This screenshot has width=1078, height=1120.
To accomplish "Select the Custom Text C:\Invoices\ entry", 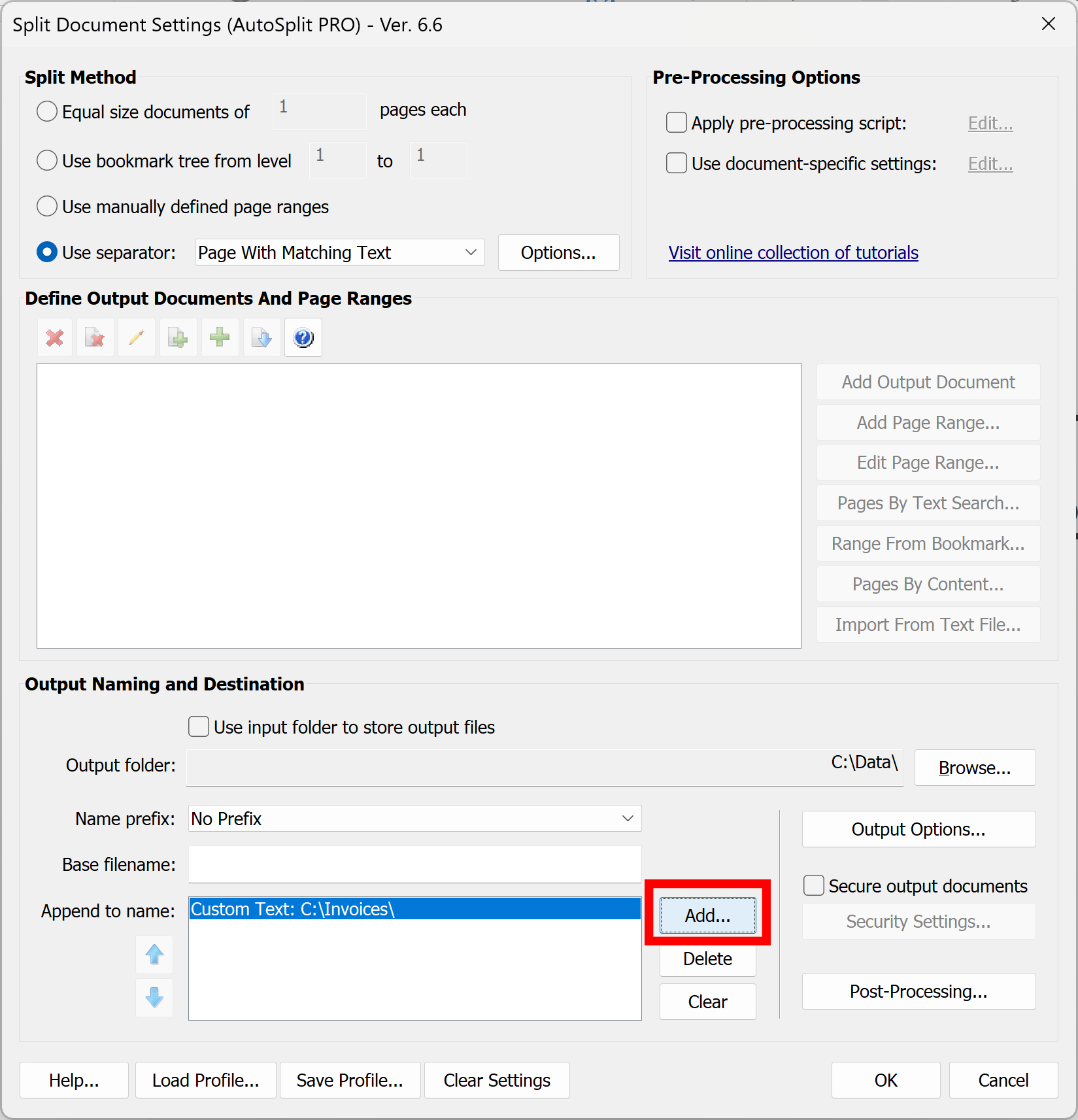I will pos(414,909).
